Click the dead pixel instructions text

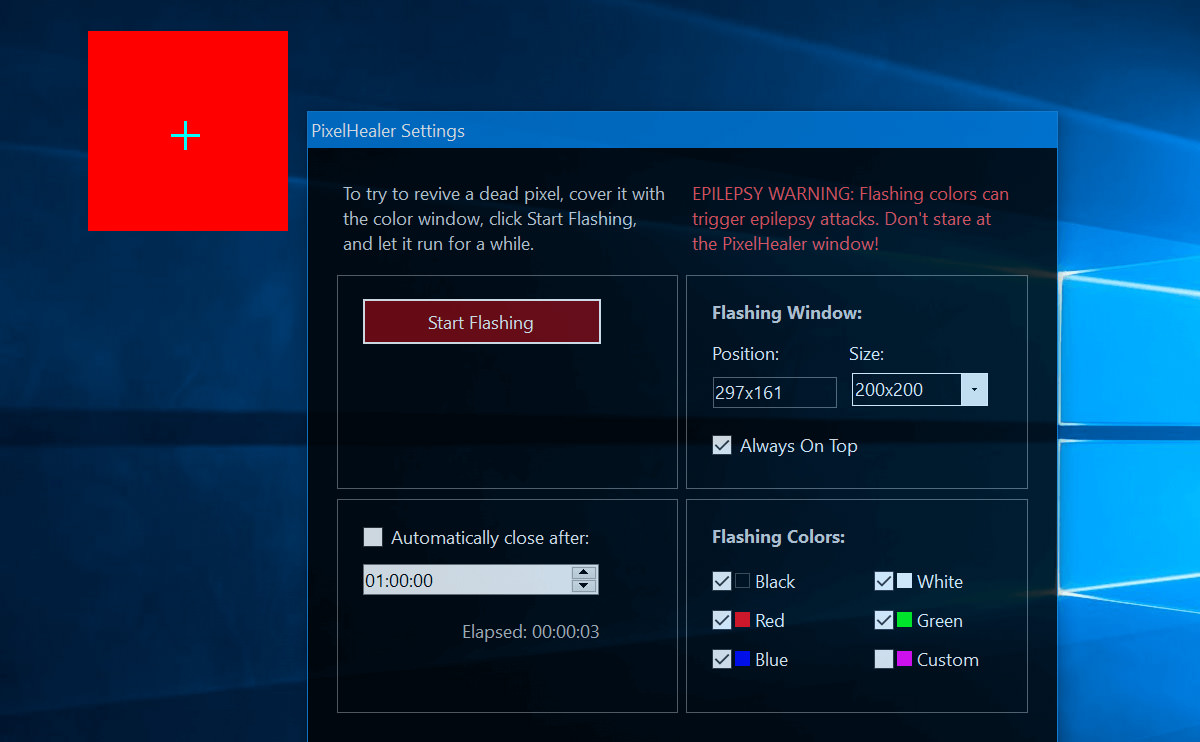(504, 218)
